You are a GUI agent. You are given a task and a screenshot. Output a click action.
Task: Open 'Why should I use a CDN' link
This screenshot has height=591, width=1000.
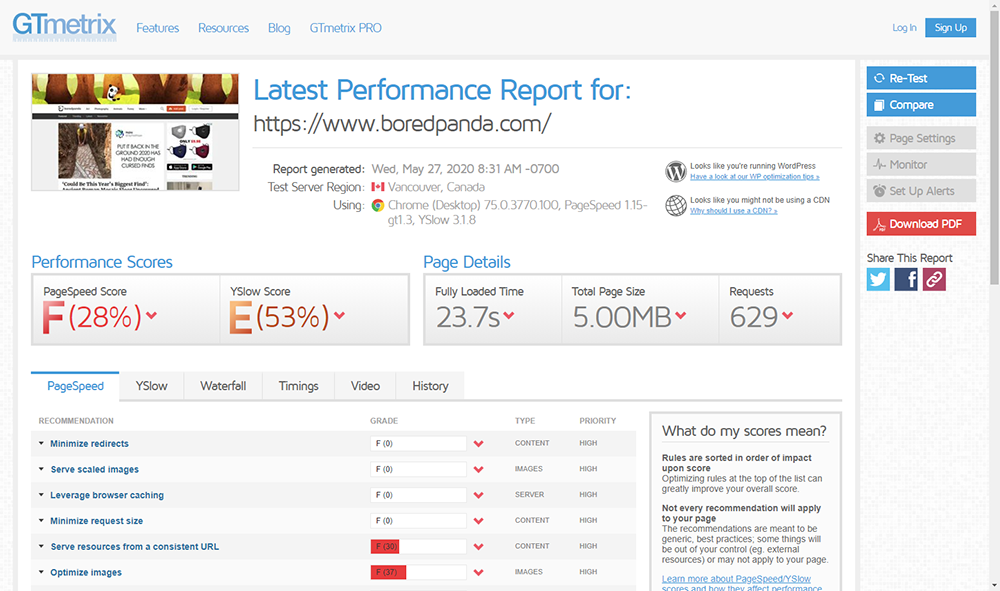(x=733, y=211)
